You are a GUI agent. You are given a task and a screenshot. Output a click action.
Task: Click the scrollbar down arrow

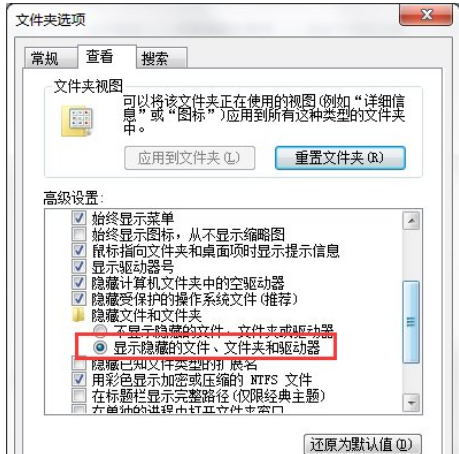411,403
